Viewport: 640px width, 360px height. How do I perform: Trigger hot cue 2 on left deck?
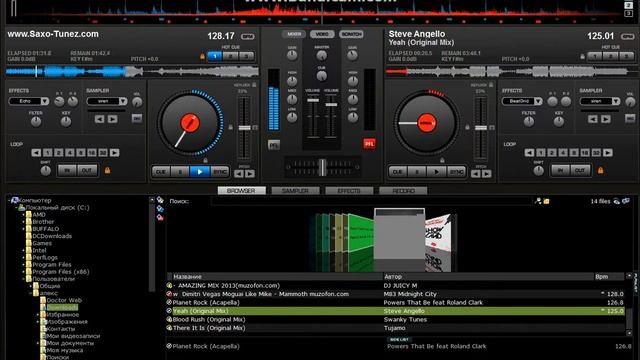pos(231,56)
